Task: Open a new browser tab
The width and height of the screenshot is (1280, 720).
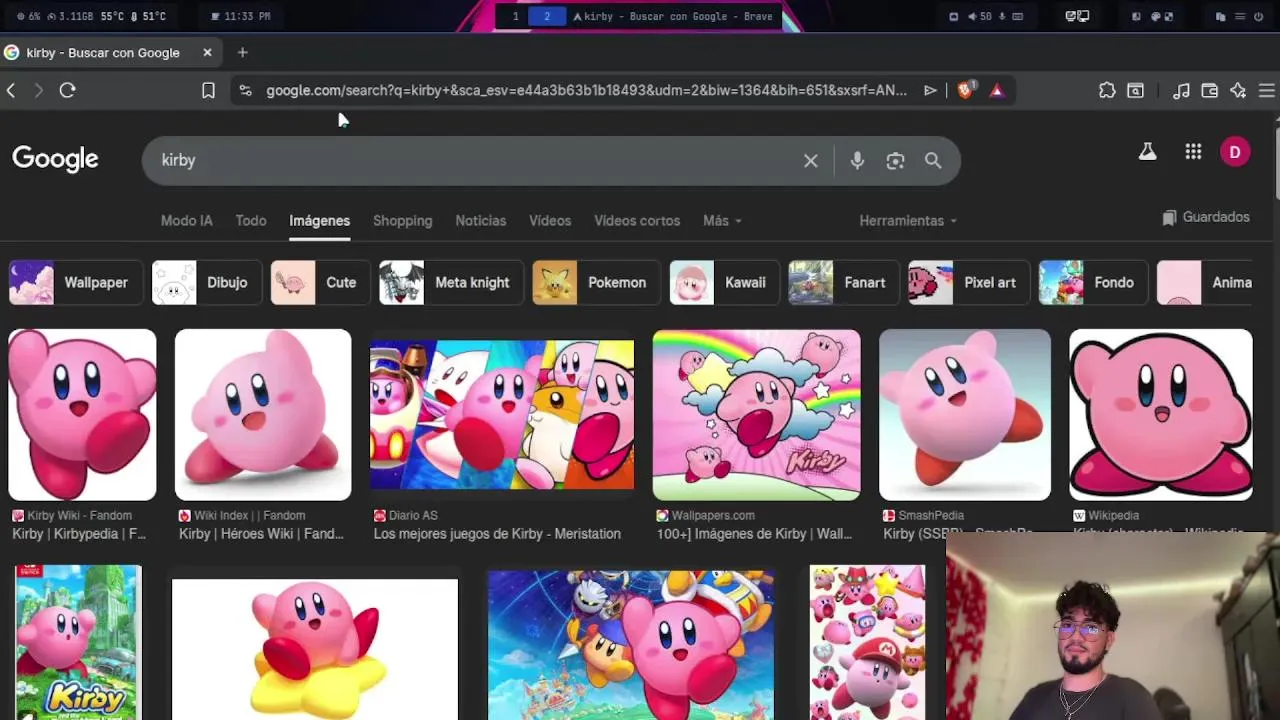Action: coord(242,53)
